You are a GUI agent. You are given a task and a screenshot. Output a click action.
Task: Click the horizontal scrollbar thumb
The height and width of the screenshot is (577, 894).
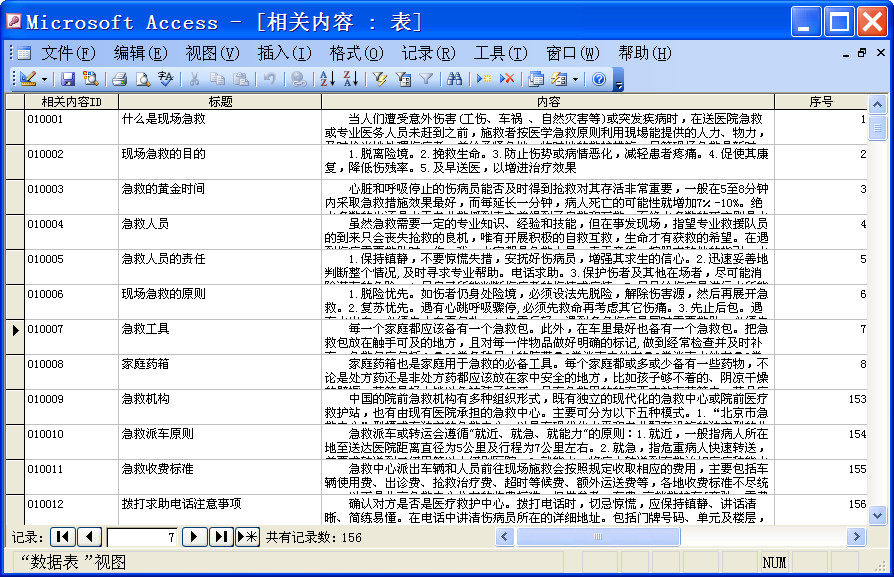[598, 537]
